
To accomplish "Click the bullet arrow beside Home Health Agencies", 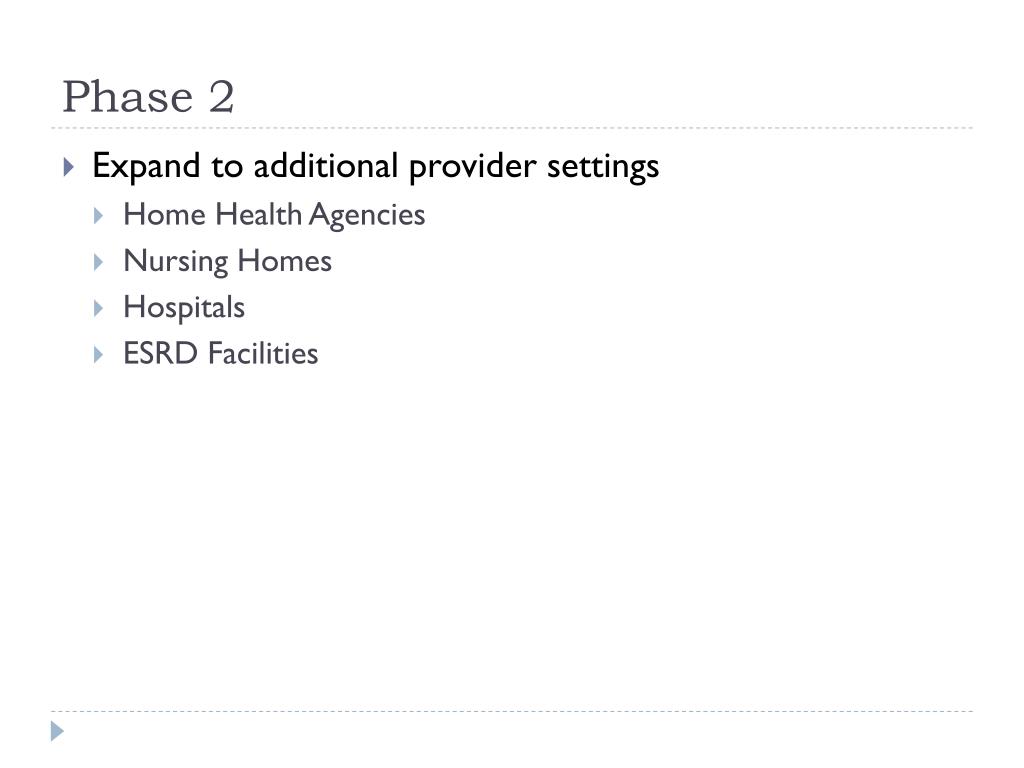I will click(99, 216).
